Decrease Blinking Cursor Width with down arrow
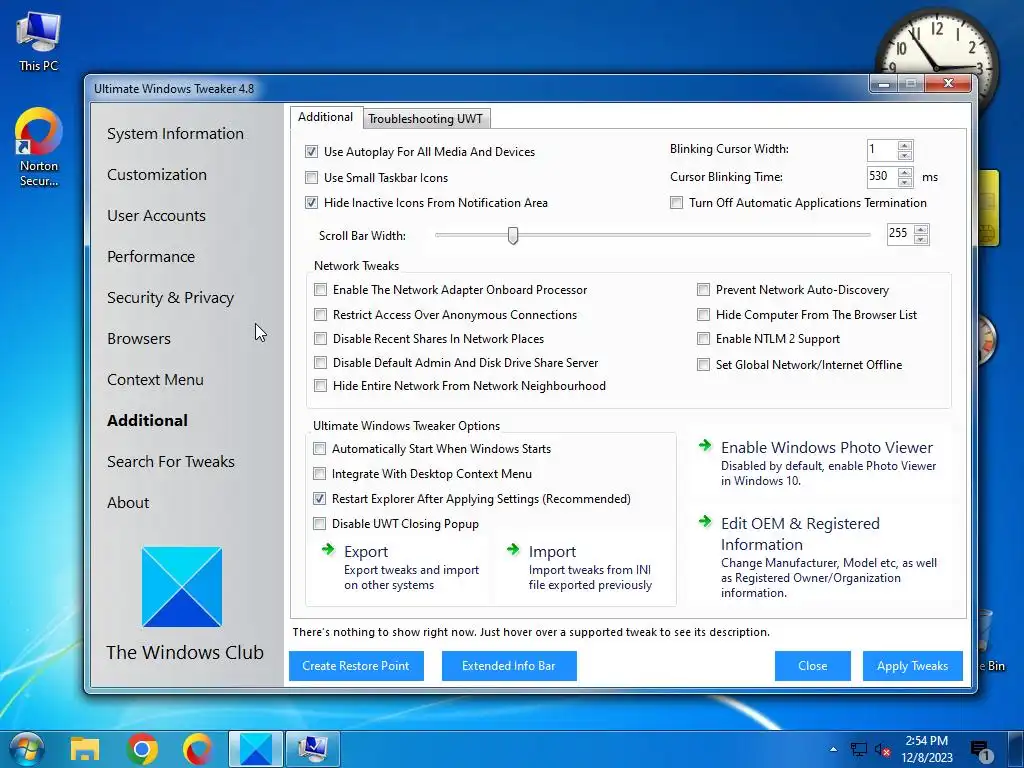The width and height of the screenshot is (1024, 768). point(904,155)
